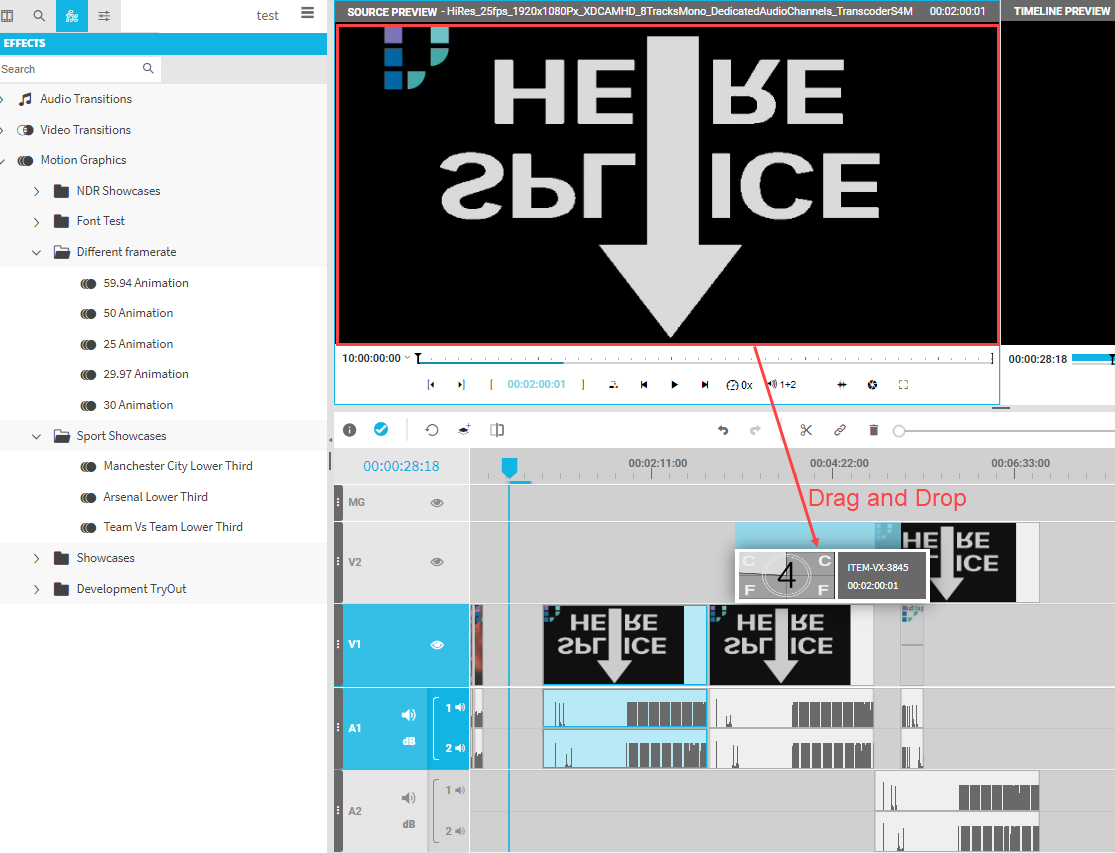Open the effects panel tab icon

(x=71, y=16)
